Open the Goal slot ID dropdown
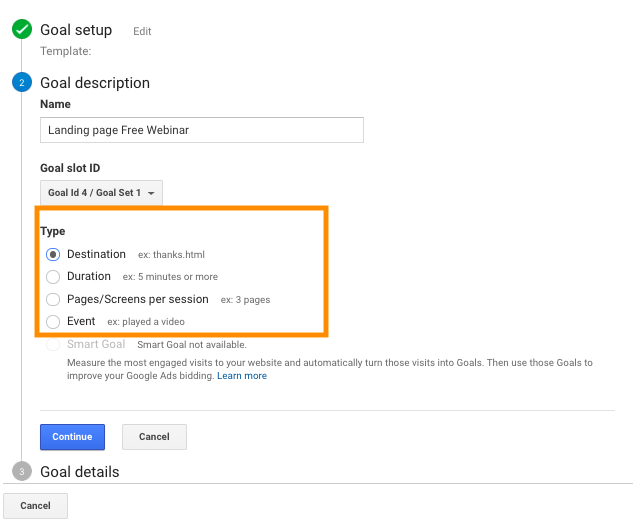 (100, 192)
